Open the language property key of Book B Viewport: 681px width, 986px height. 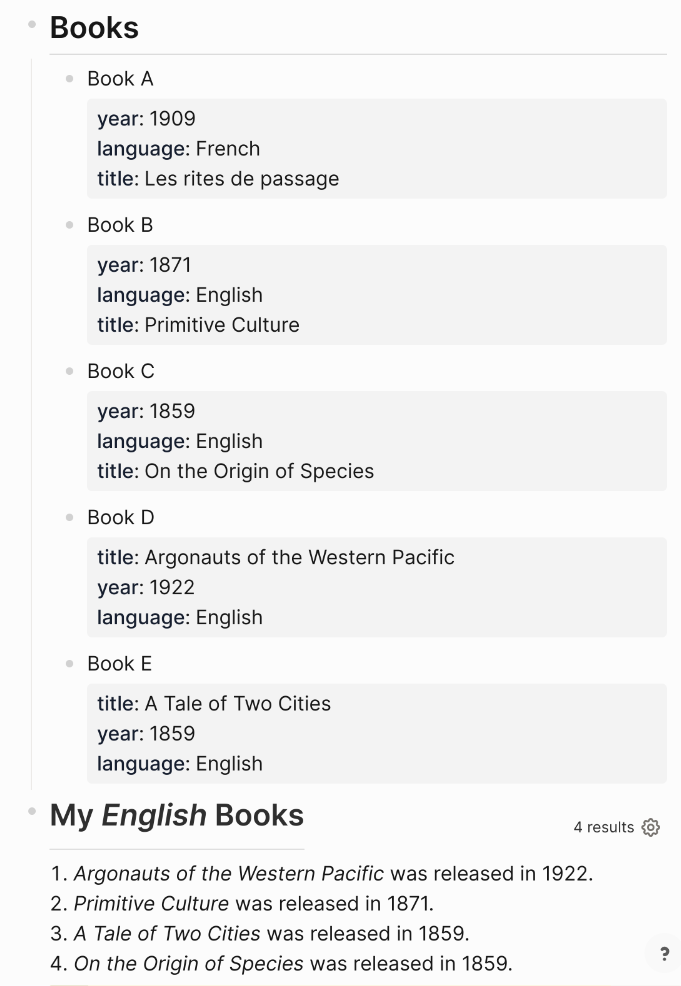141,295
